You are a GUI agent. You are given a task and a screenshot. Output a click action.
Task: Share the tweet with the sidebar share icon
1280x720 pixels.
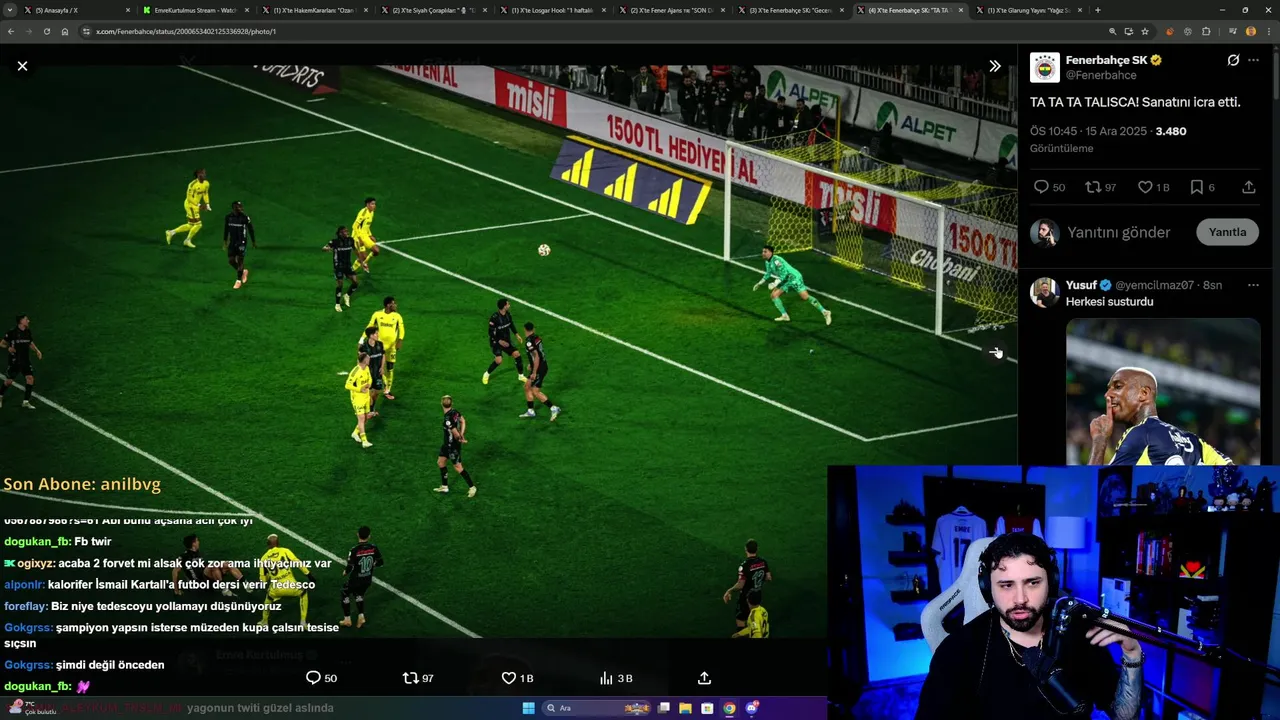coord(1249,187)
